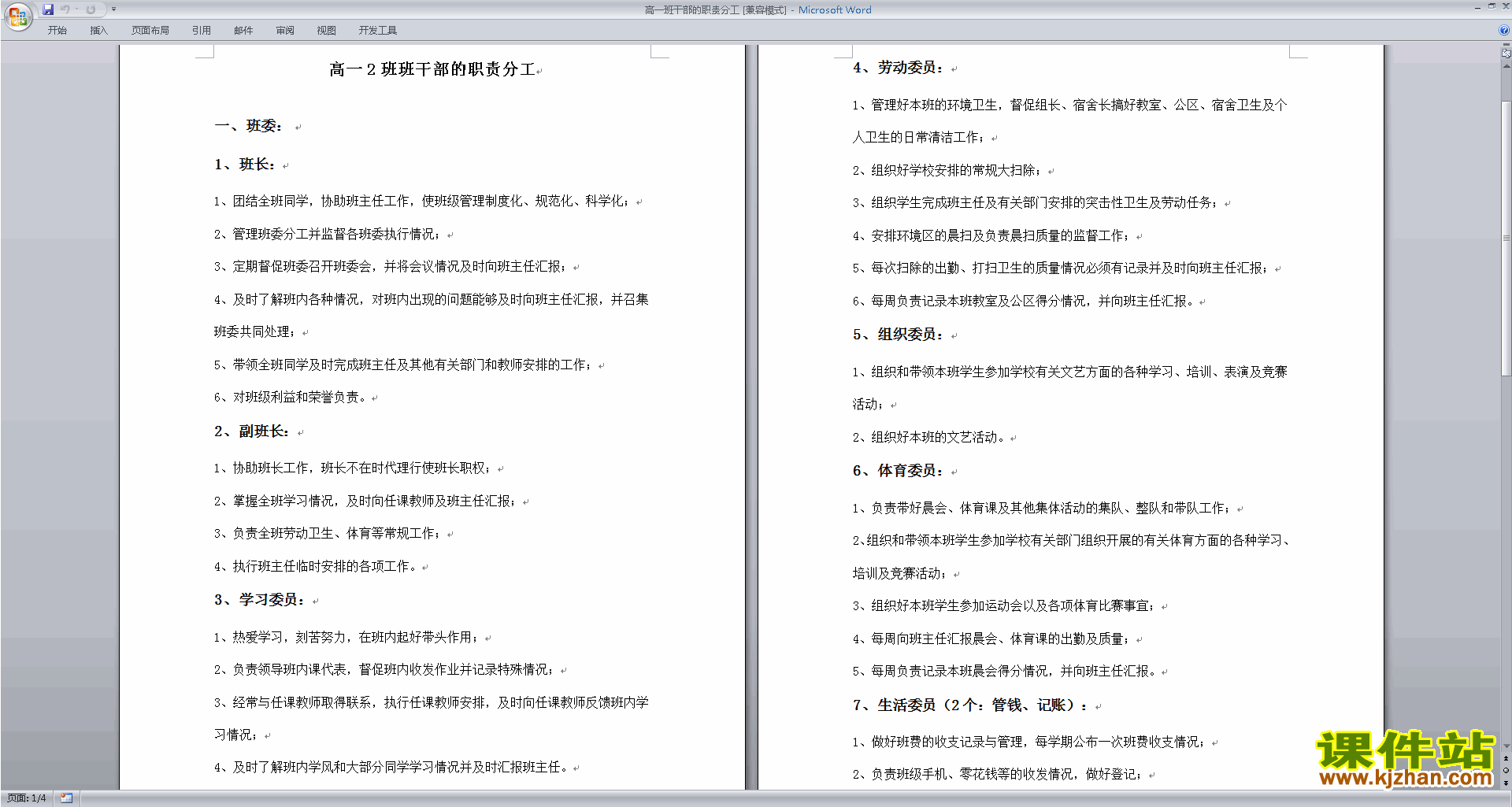Click the Redo icon in quick access toolbar
This screenshot has height=807, width=1512.
91,9
